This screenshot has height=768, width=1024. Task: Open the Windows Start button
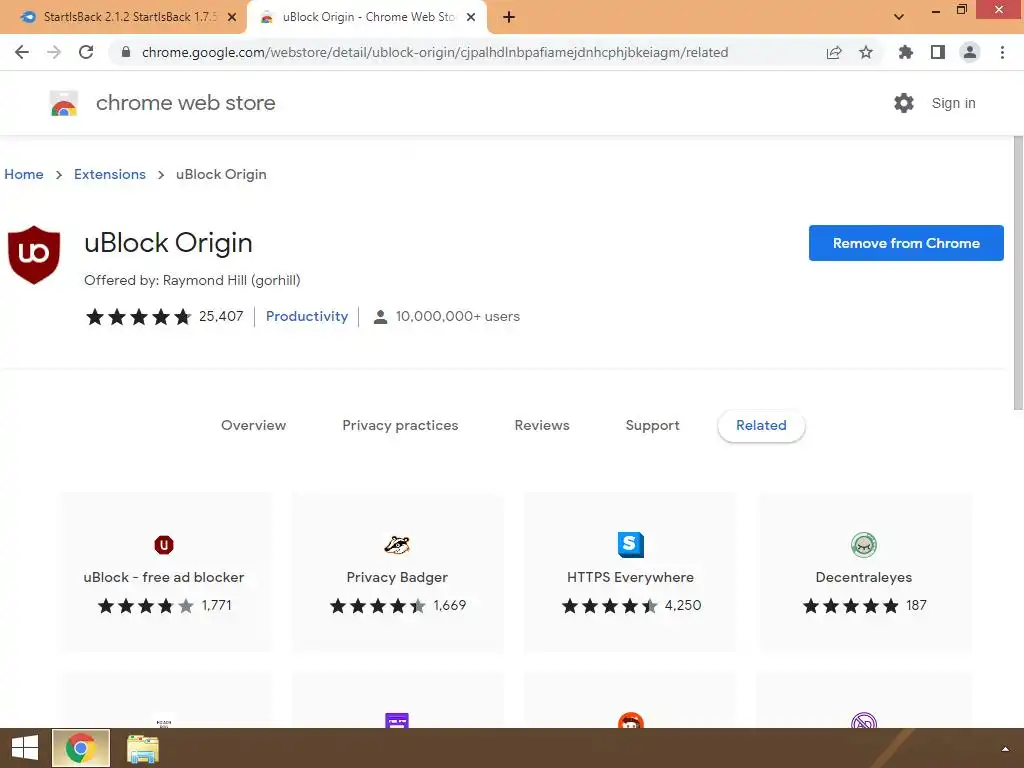point(24,748)
